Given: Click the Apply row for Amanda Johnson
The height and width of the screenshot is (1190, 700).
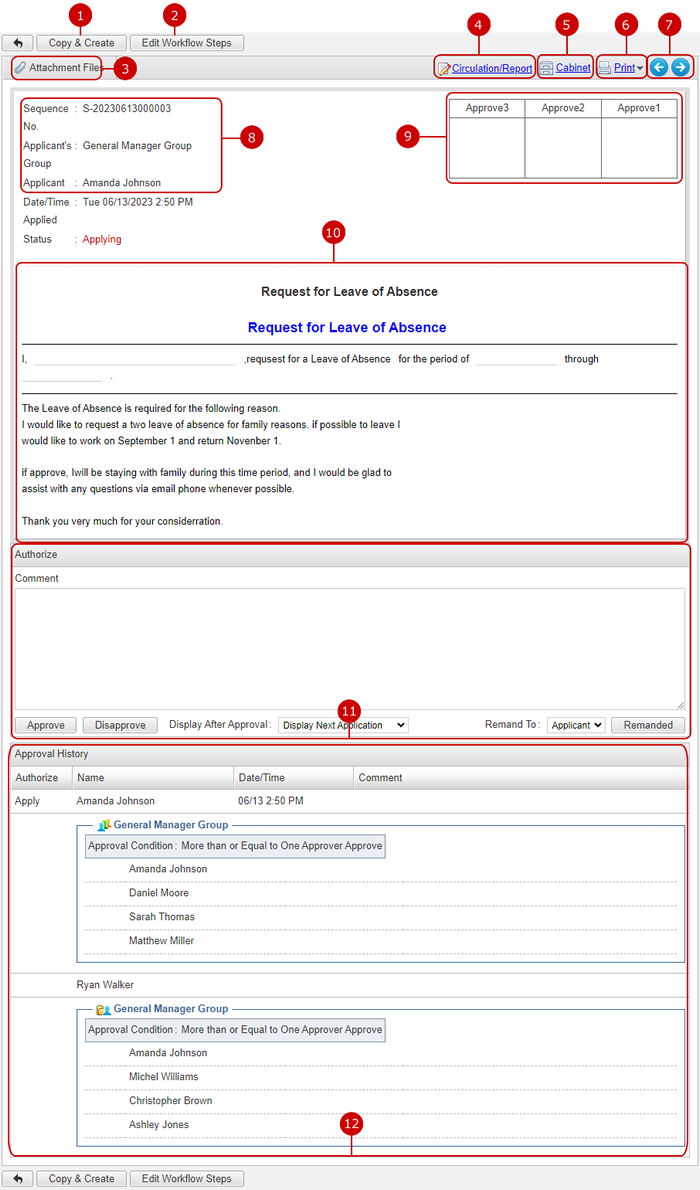Looking at the screenshot, I should point(349,801).
